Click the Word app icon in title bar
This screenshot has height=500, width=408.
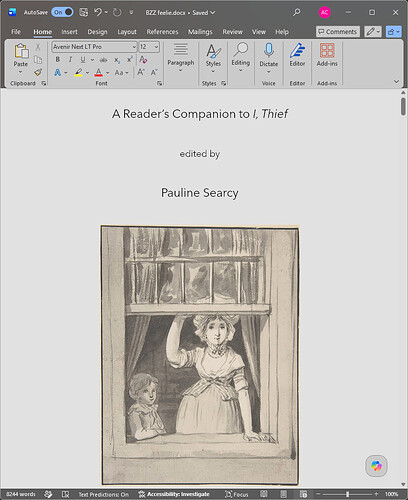click(12, 12)
